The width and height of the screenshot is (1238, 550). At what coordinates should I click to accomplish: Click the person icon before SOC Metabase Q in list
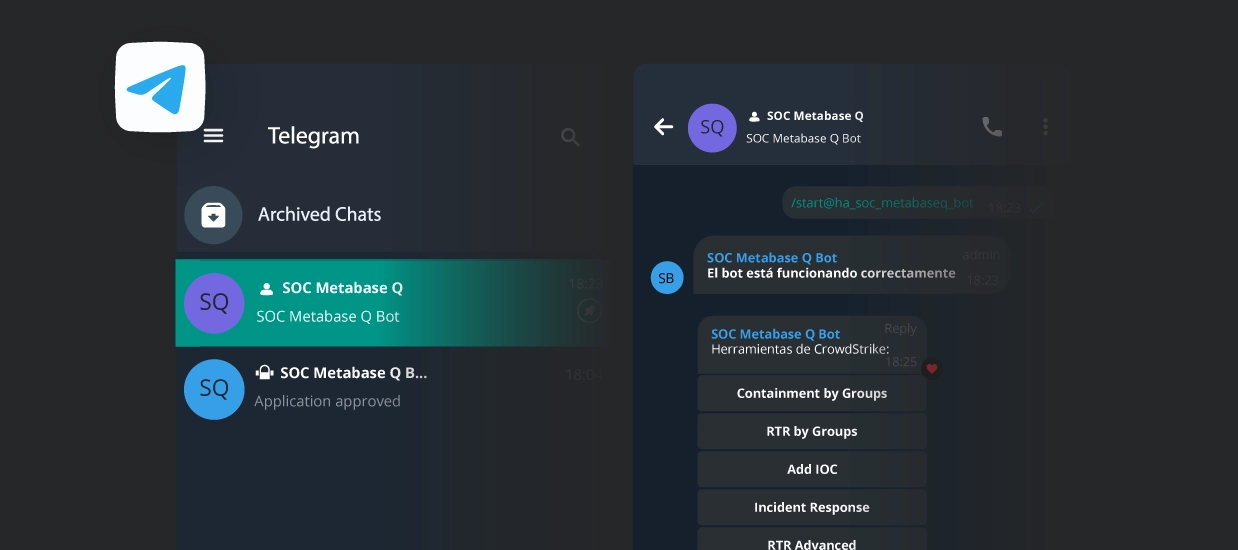pyautogui.click(x=266, y=289)
